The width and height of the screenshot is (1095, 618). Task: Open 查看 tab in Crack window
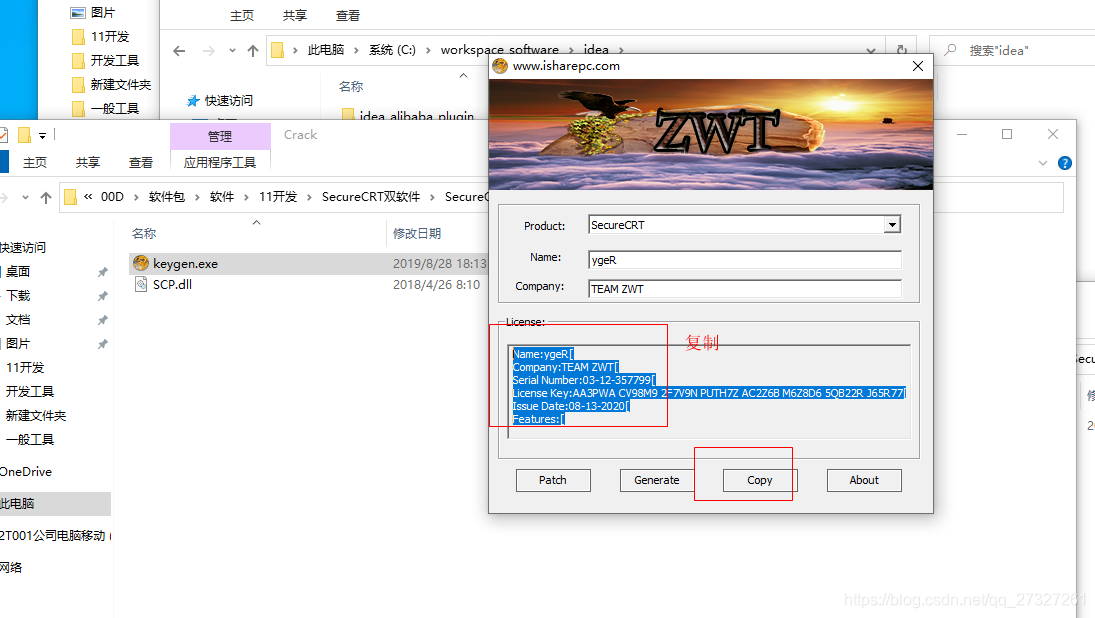(x=141, y=163)
